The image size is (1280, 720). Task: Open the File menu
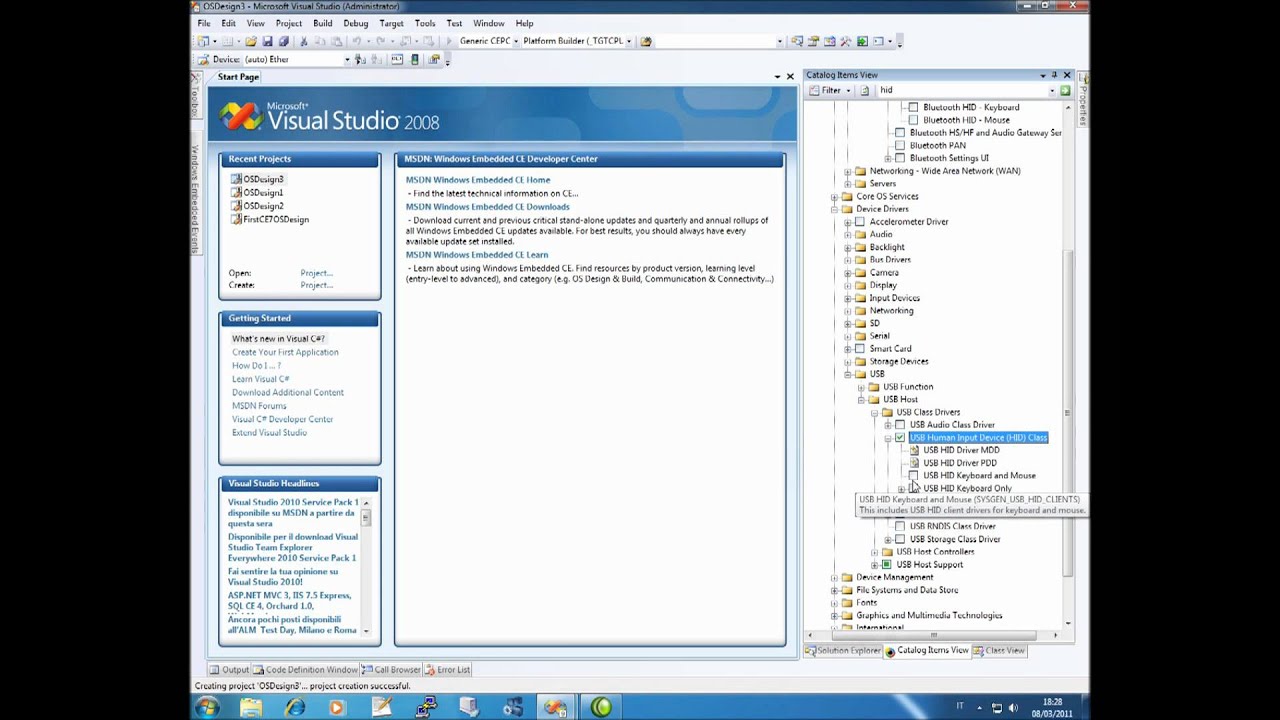204,23
